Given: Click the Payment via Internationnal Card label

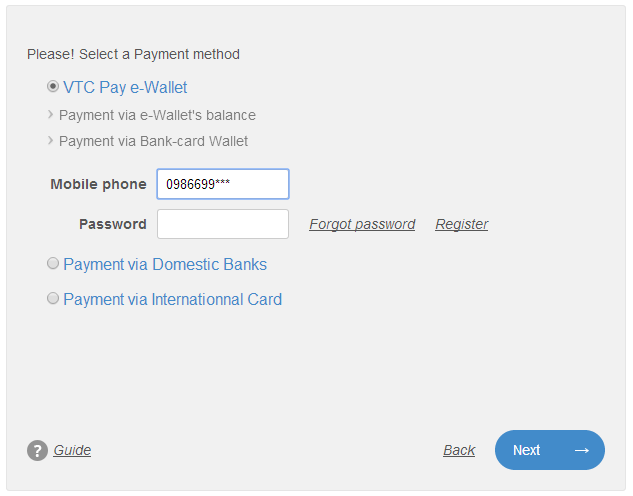Looking at the screenshot, I should pos(173,299).
